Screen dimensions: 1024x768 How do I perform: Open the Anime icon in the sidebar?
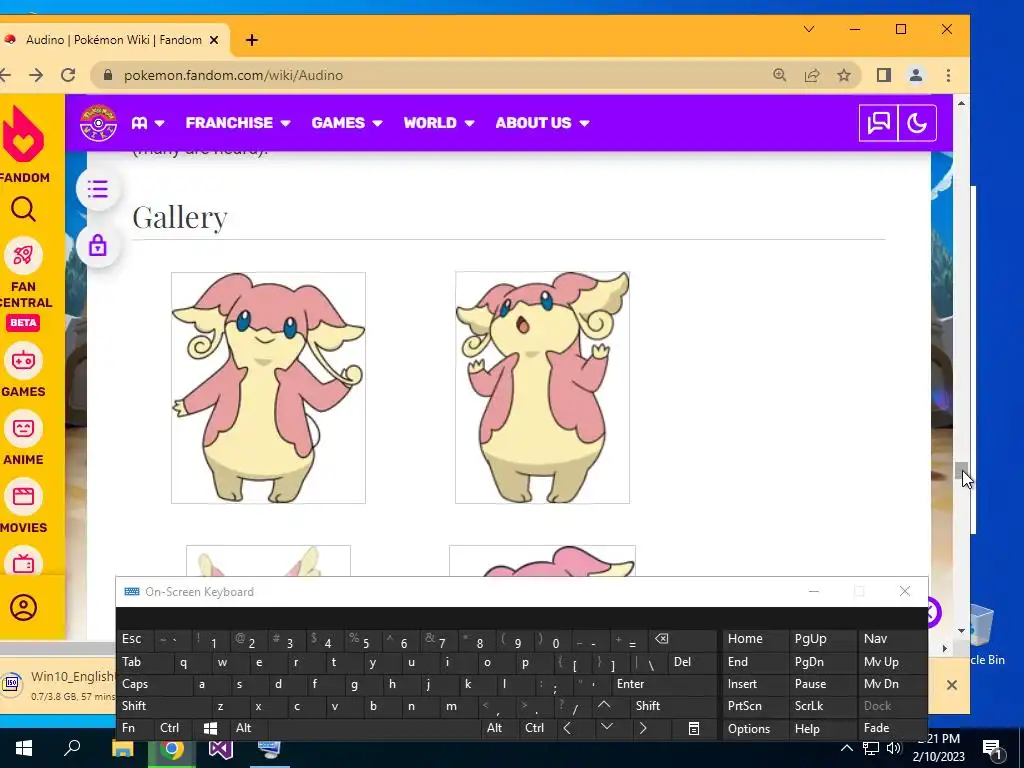[x=24, y=428]
